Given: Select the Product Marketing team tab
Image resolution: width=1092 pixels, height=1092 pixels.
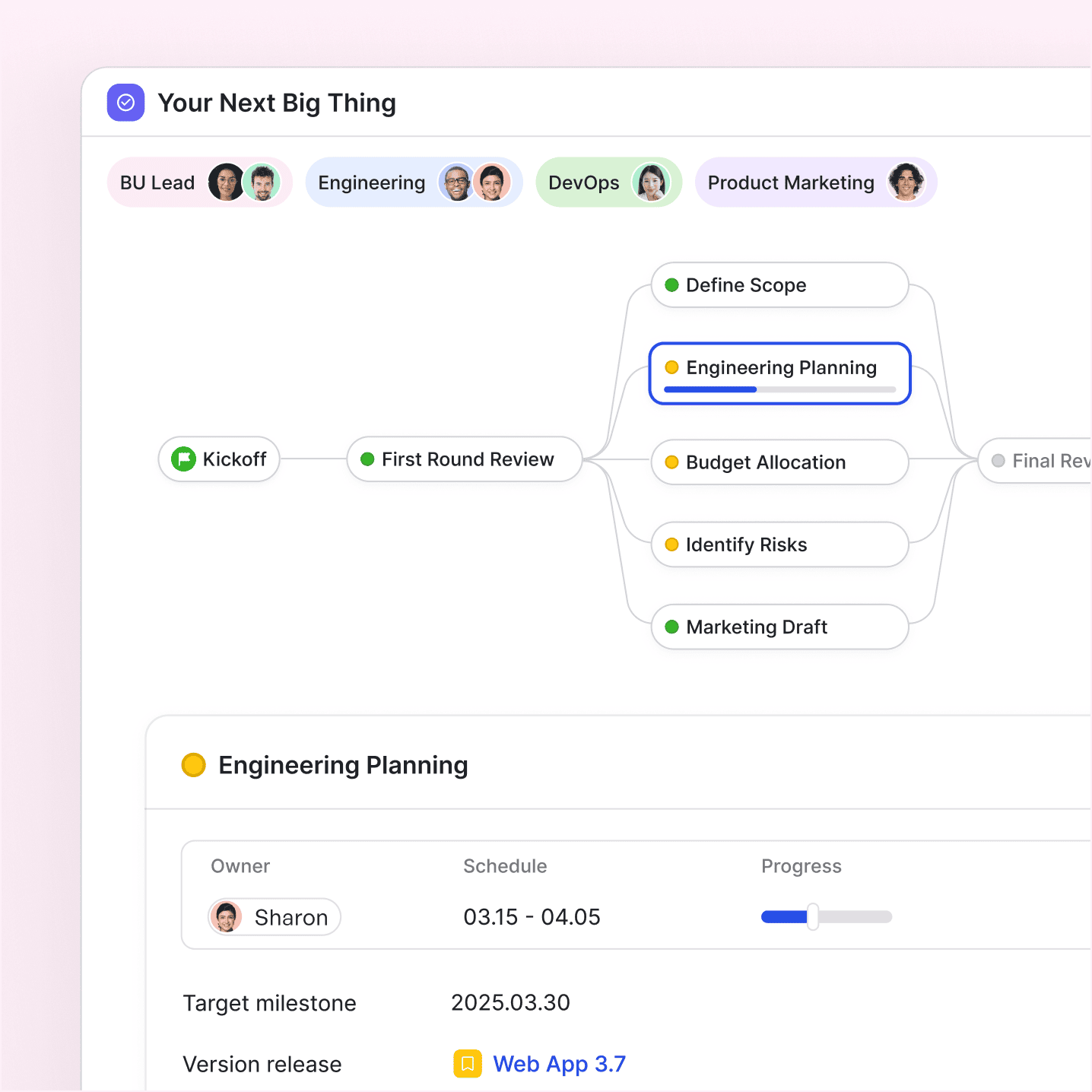Looking at the screenshot, I should click(x=791, y=183).
